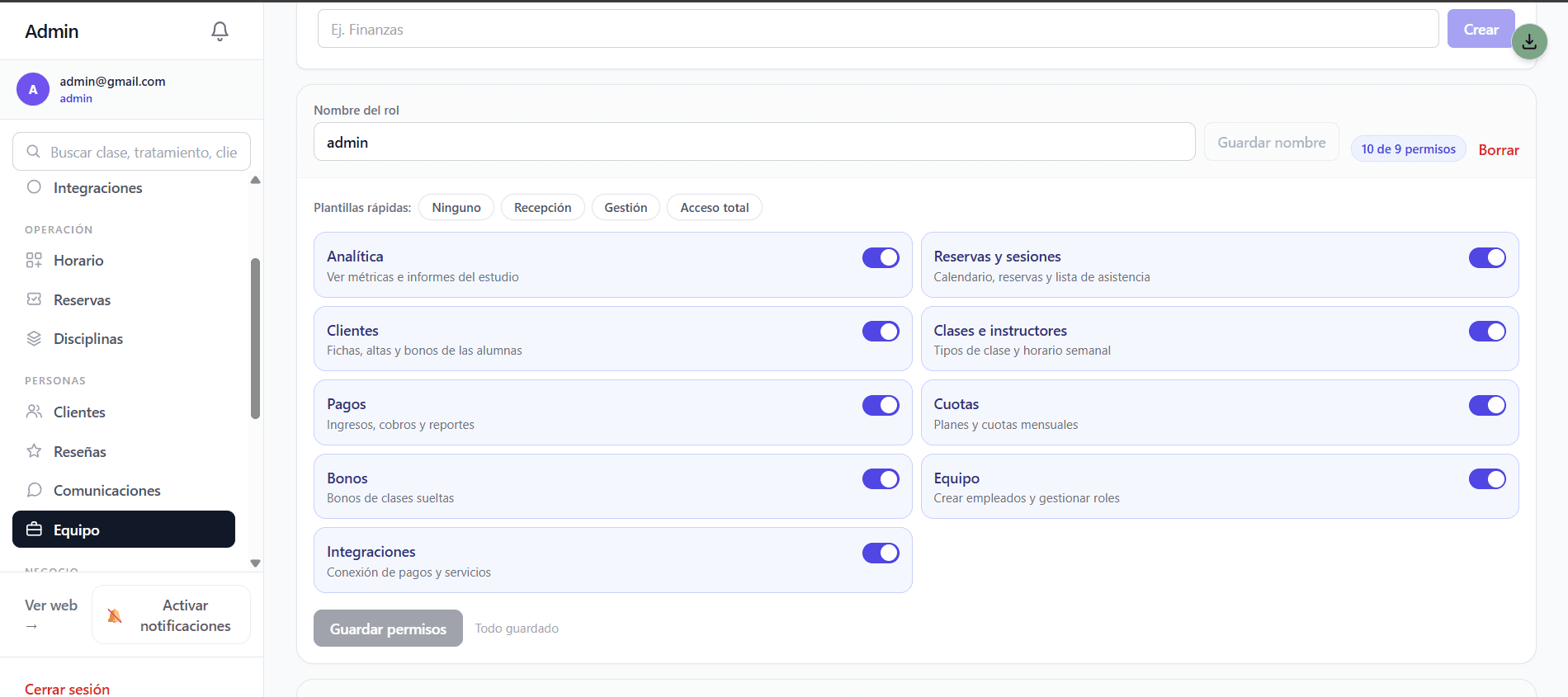Image resolution: width=1568 pixels, height=697 pixels.
Task: Turn off the Integraciones permission toggle
Action: pos(881,553)
